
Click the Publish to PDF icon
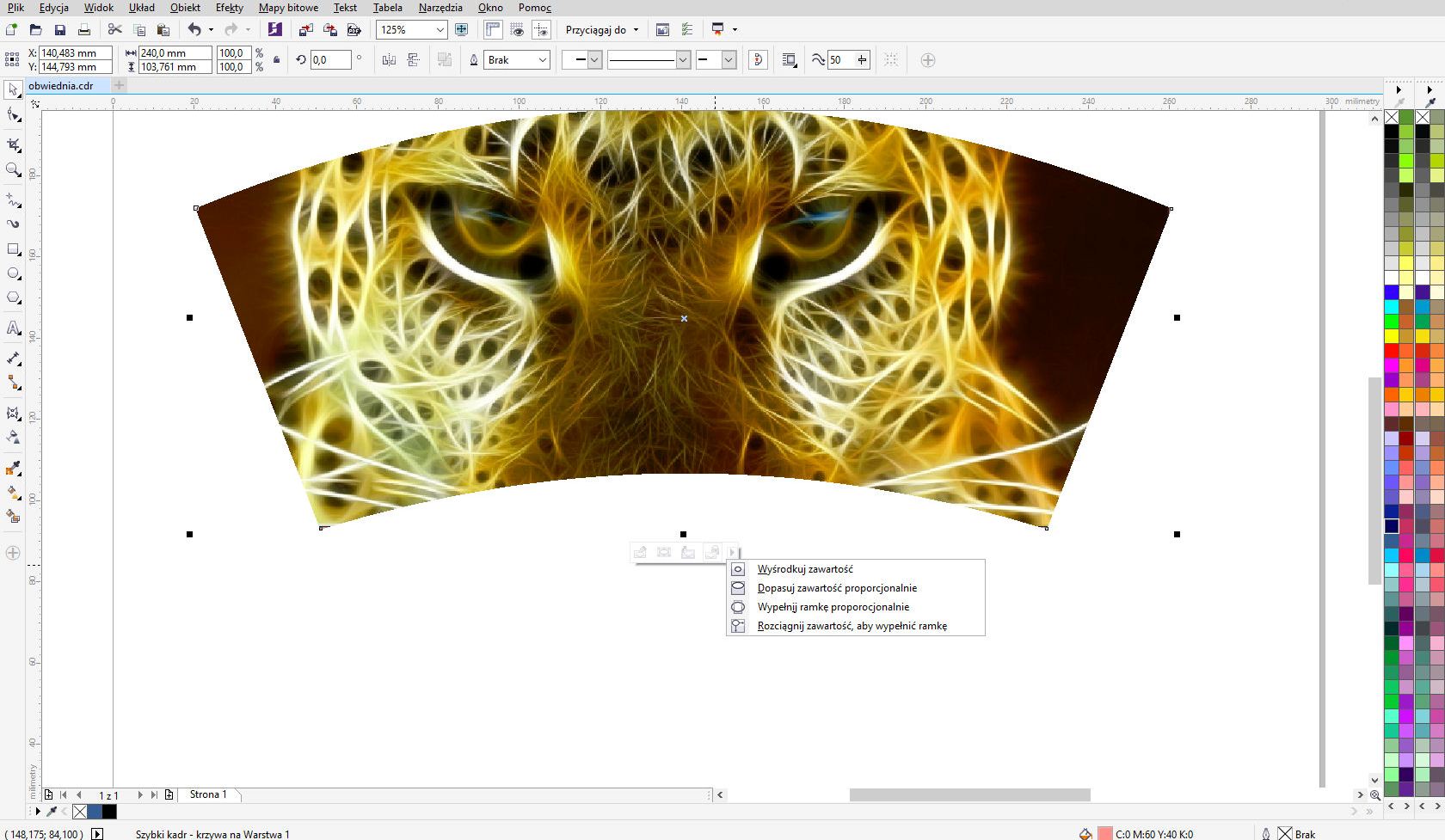pyautogui.click(x=354, y=30)
